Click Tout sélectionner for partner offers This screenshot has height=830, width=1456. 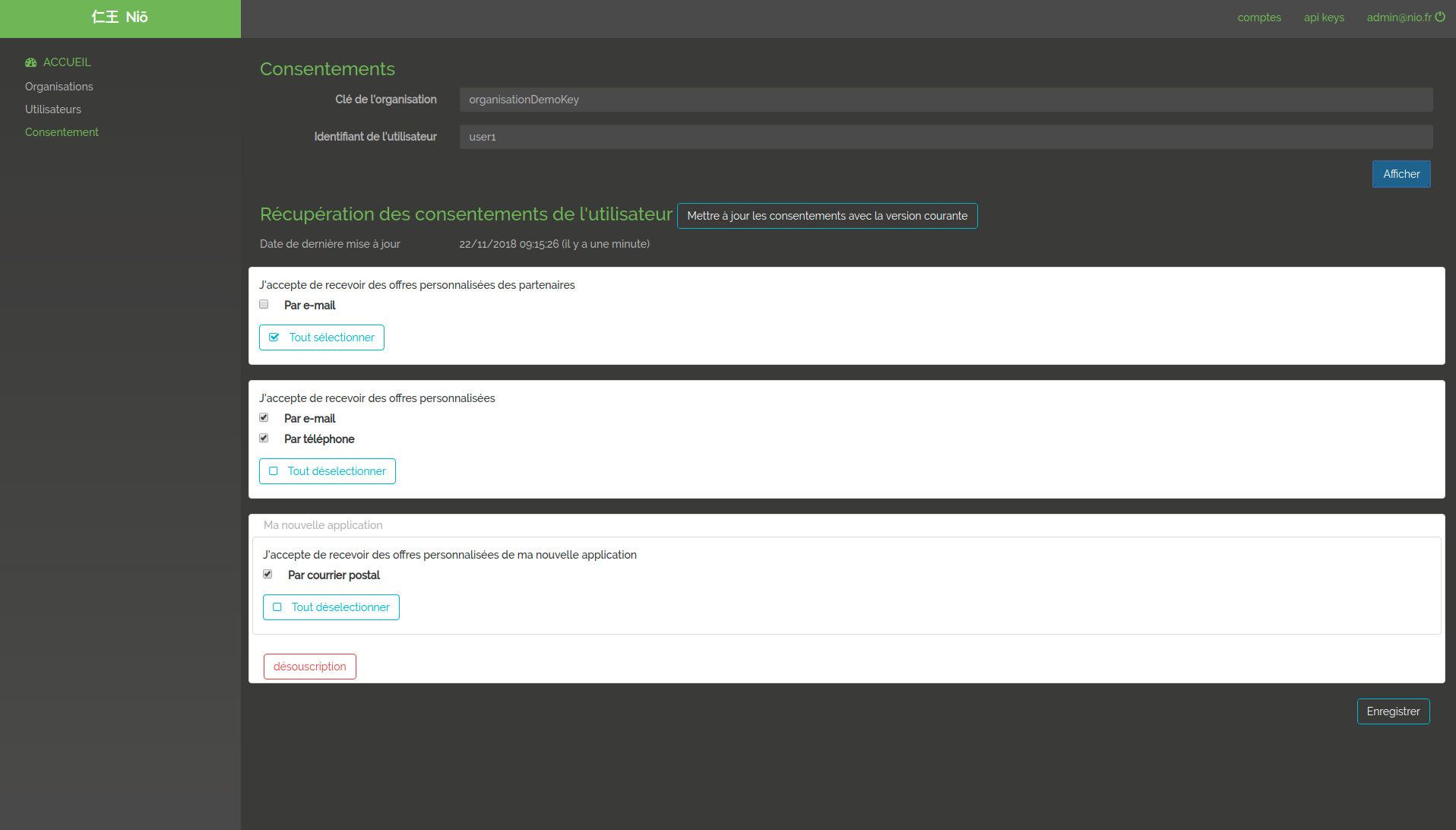(x=321, y=337)
